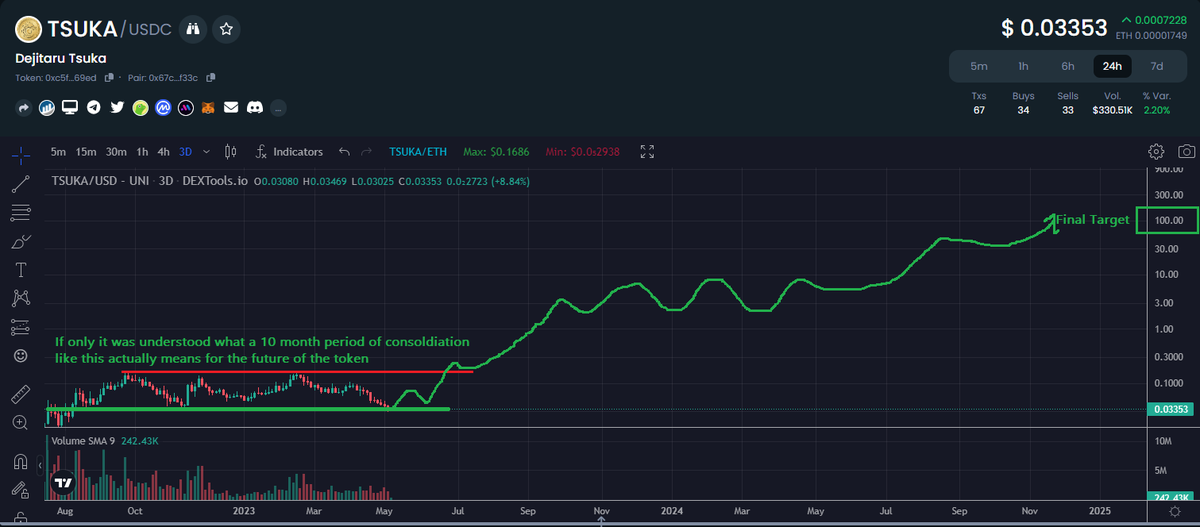Redo the chart action

click(369, 152)
